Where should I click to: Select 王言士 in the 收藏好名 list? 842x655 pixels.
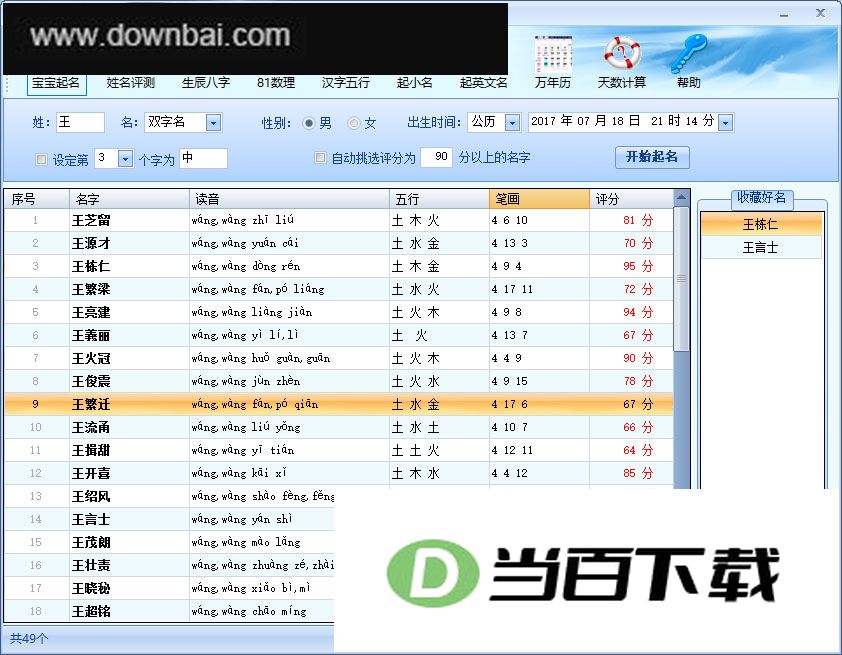click(761, 248)
